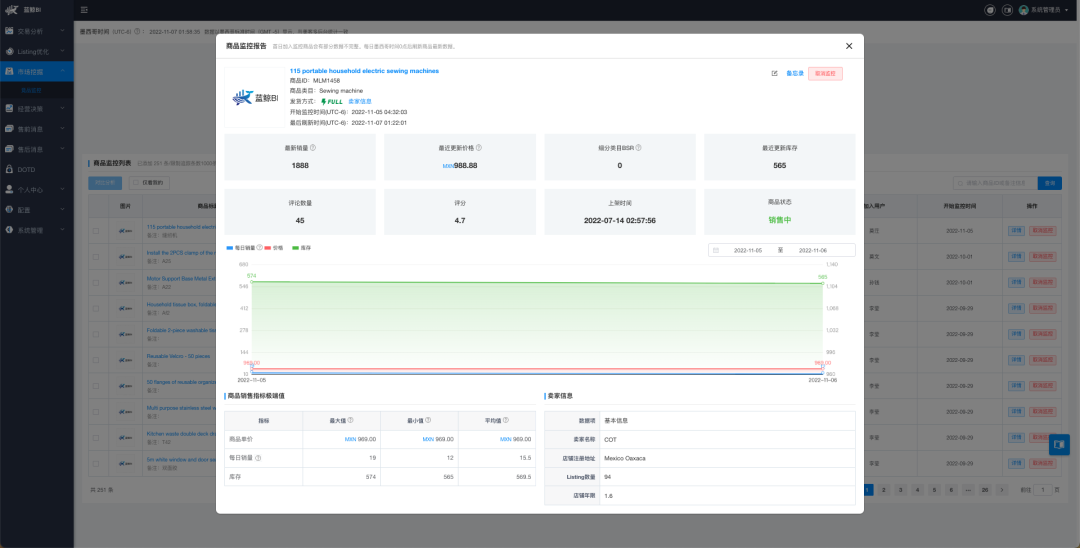1080x548 pixels.
Task: Toggle the 仅看我的 checkbox
Action: tap(135, 183)
